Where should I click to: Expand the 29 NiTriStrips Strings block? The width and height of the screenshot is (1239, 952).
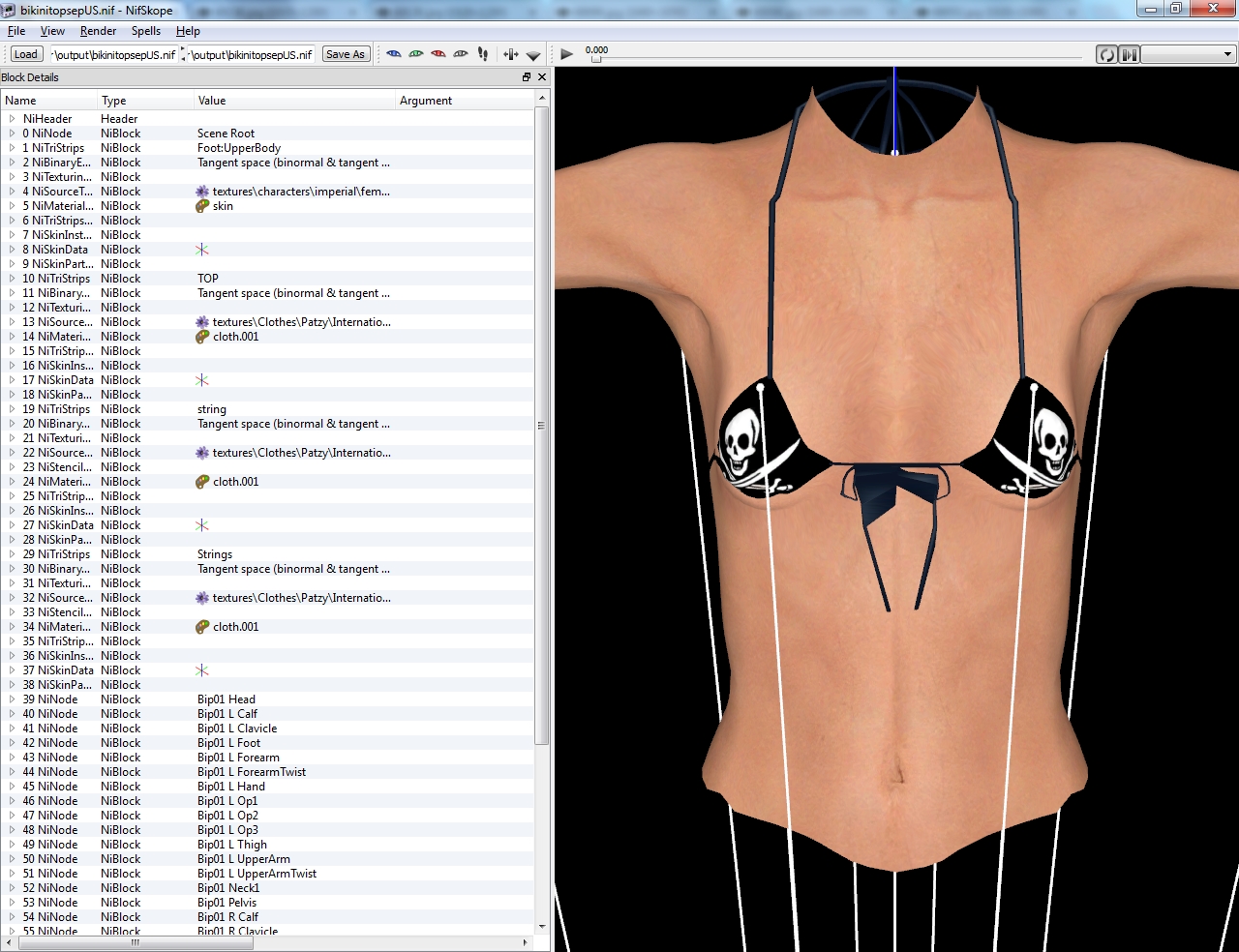(x=12, y=554)
